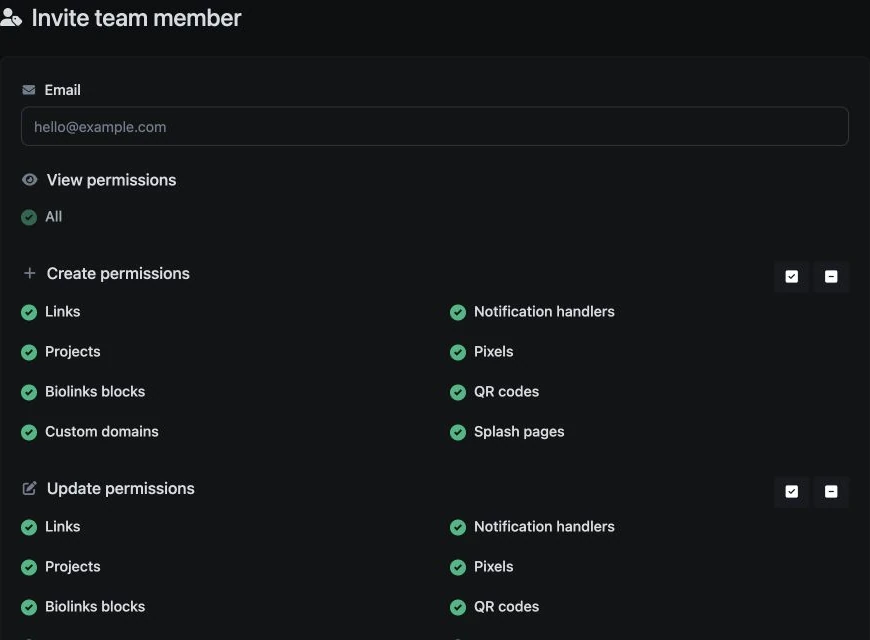This screenshot has width=870, height=640.
Task: Toggle Notification handlers under Create permissions
Action: pyautogui.click(x=458, y=313)
